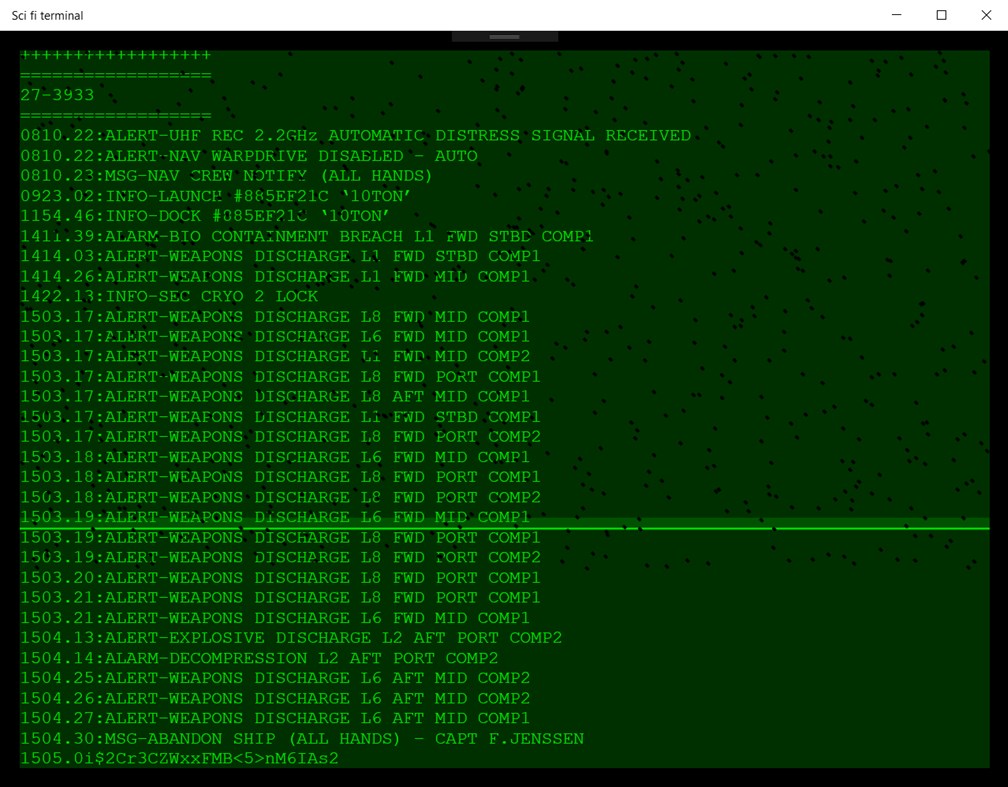Click the INFO-SEC CRYO 2 LOCK line

point(168,296)
